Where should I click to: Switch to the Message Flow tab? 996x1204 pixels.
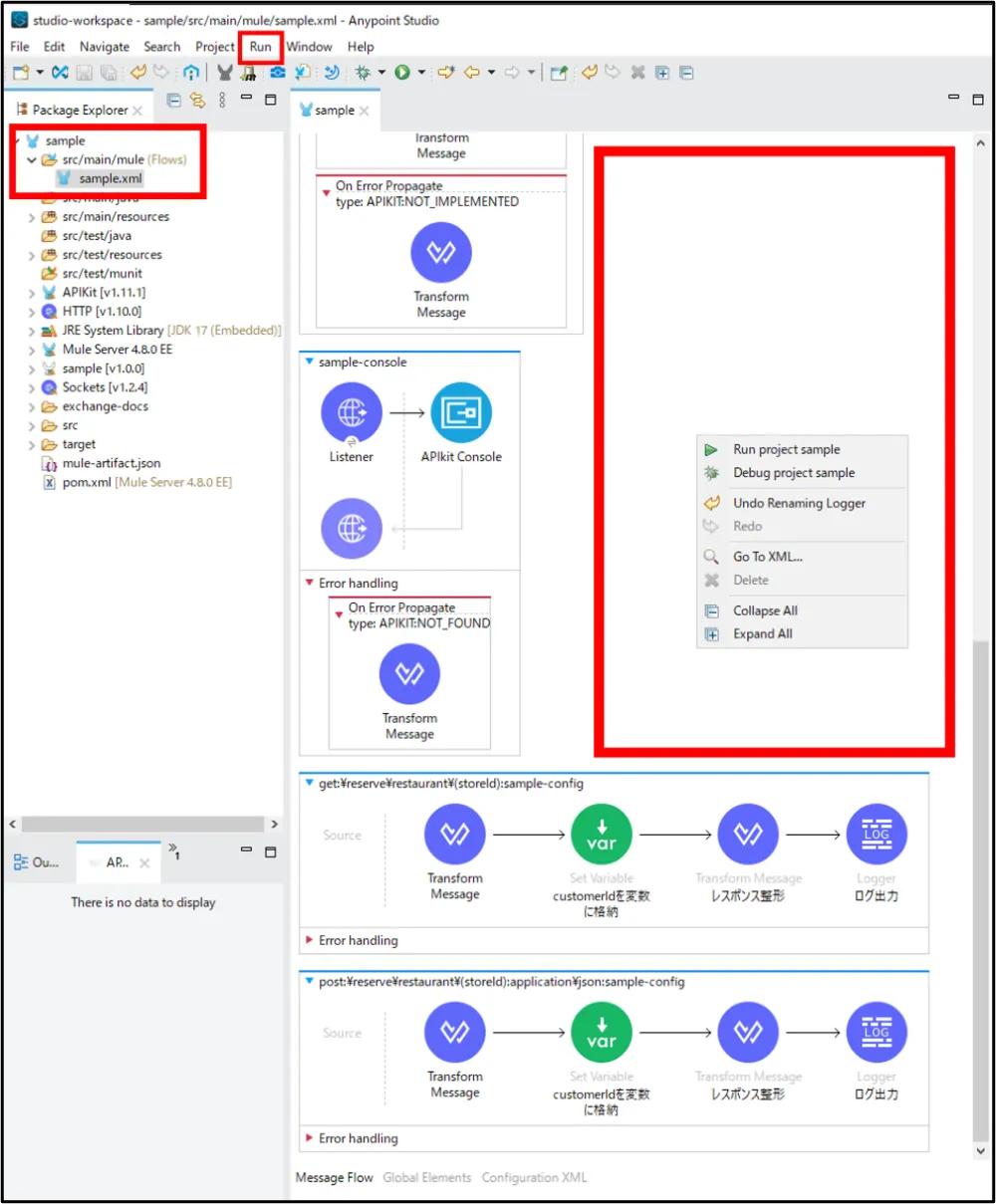(335, 1177)
